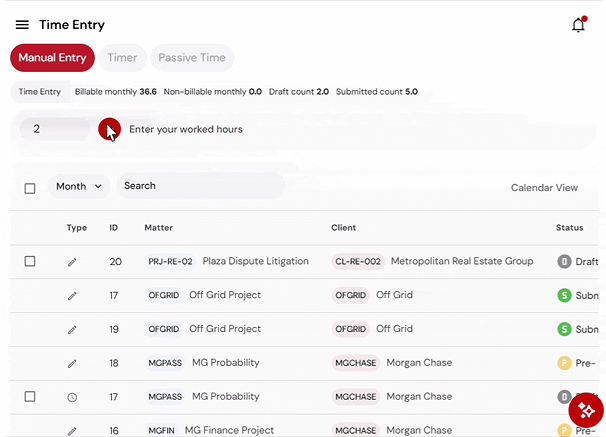606x437 pixels.
Task: Click yellow P status badge in ID 18 row
Action: pyautogui.click(x=564, y=363)
